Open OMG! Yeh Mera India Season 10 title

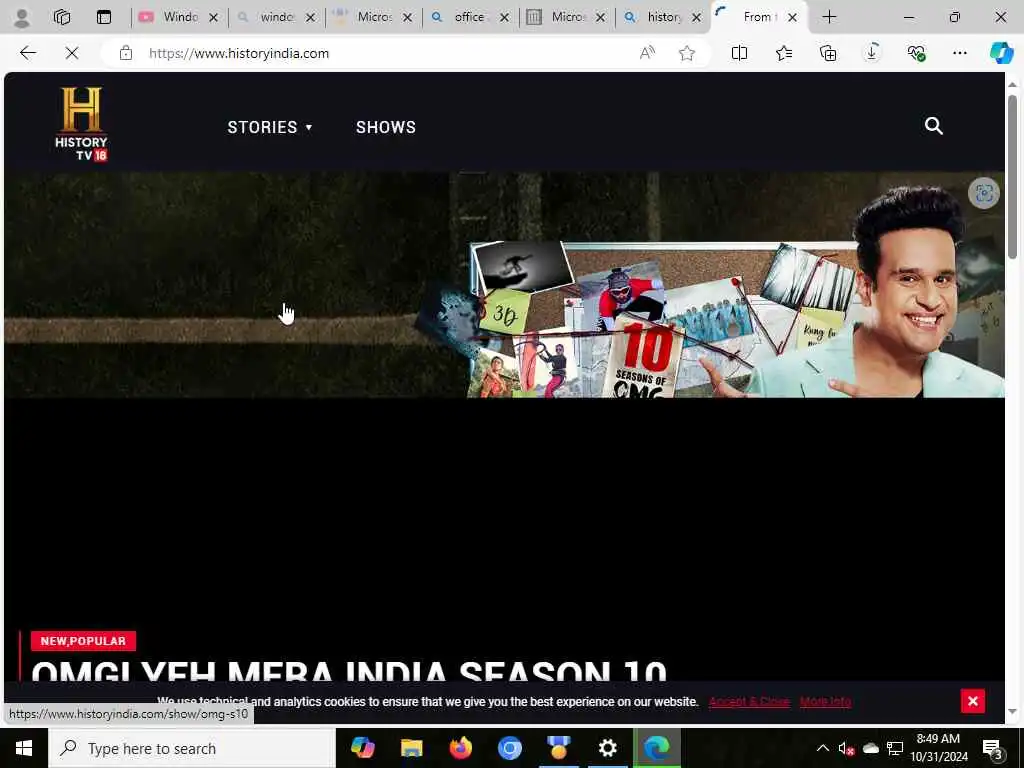tap(349, 670)
